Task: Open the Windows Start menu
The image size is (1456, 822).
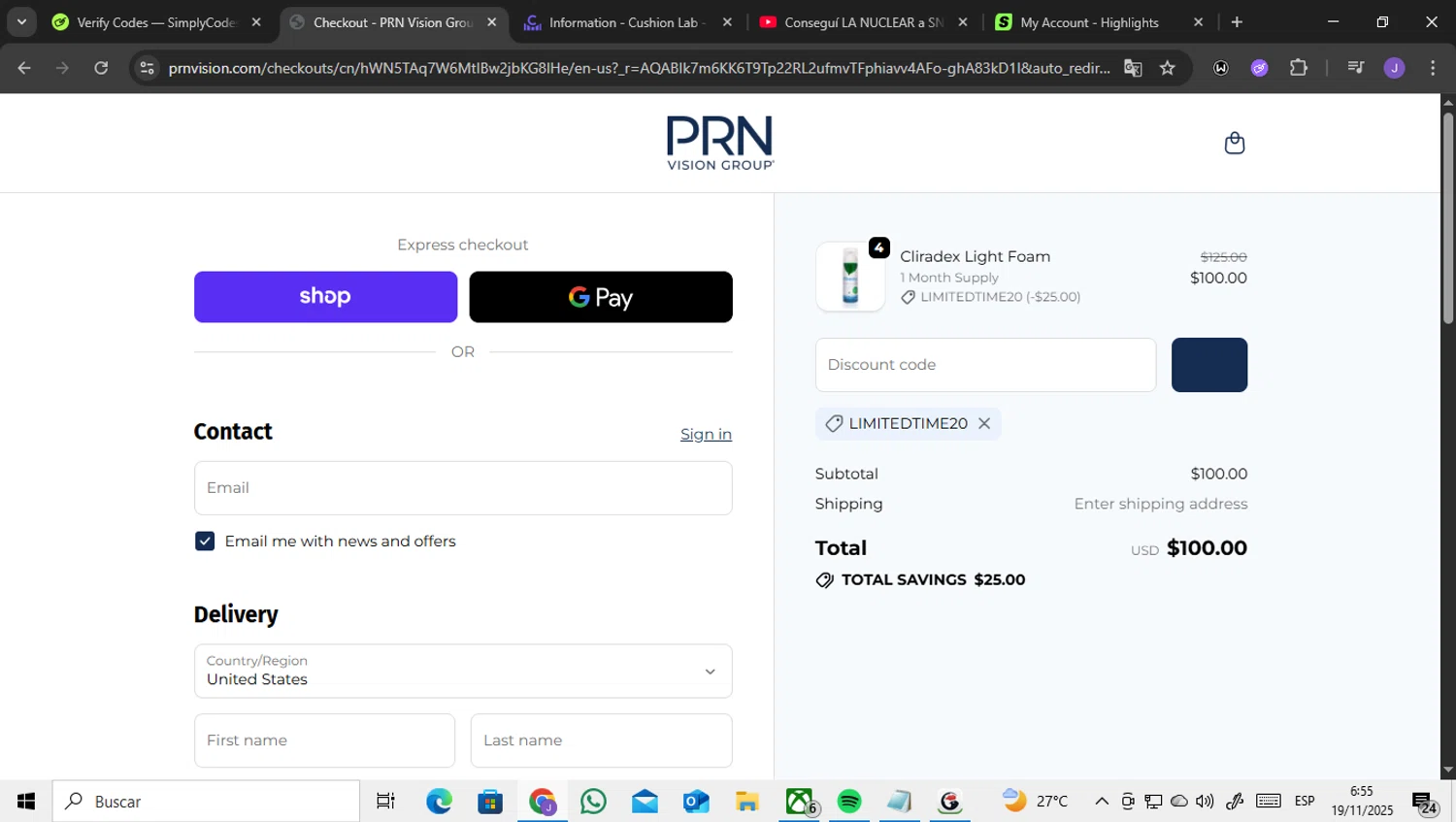Action: coord(26,802)
